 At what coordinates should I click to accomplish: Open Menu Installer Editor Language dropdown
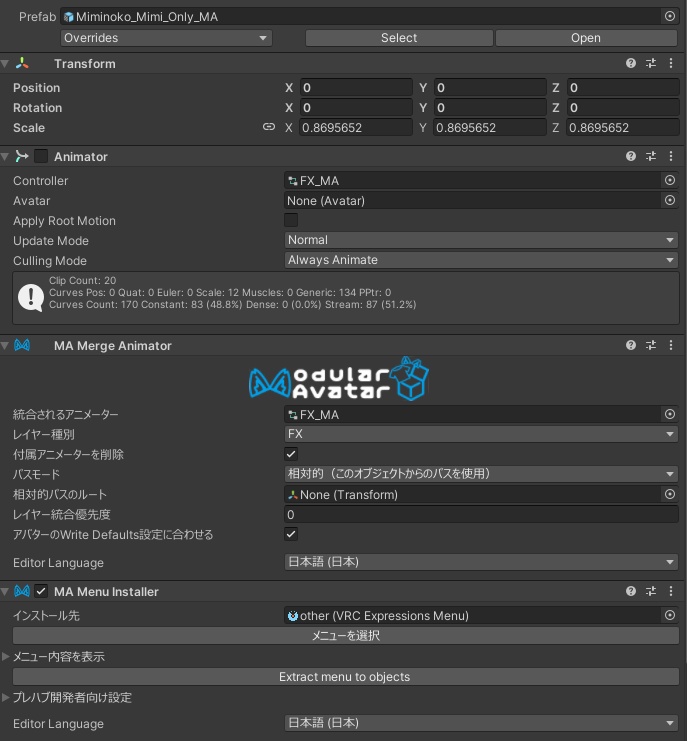(481, 723)
